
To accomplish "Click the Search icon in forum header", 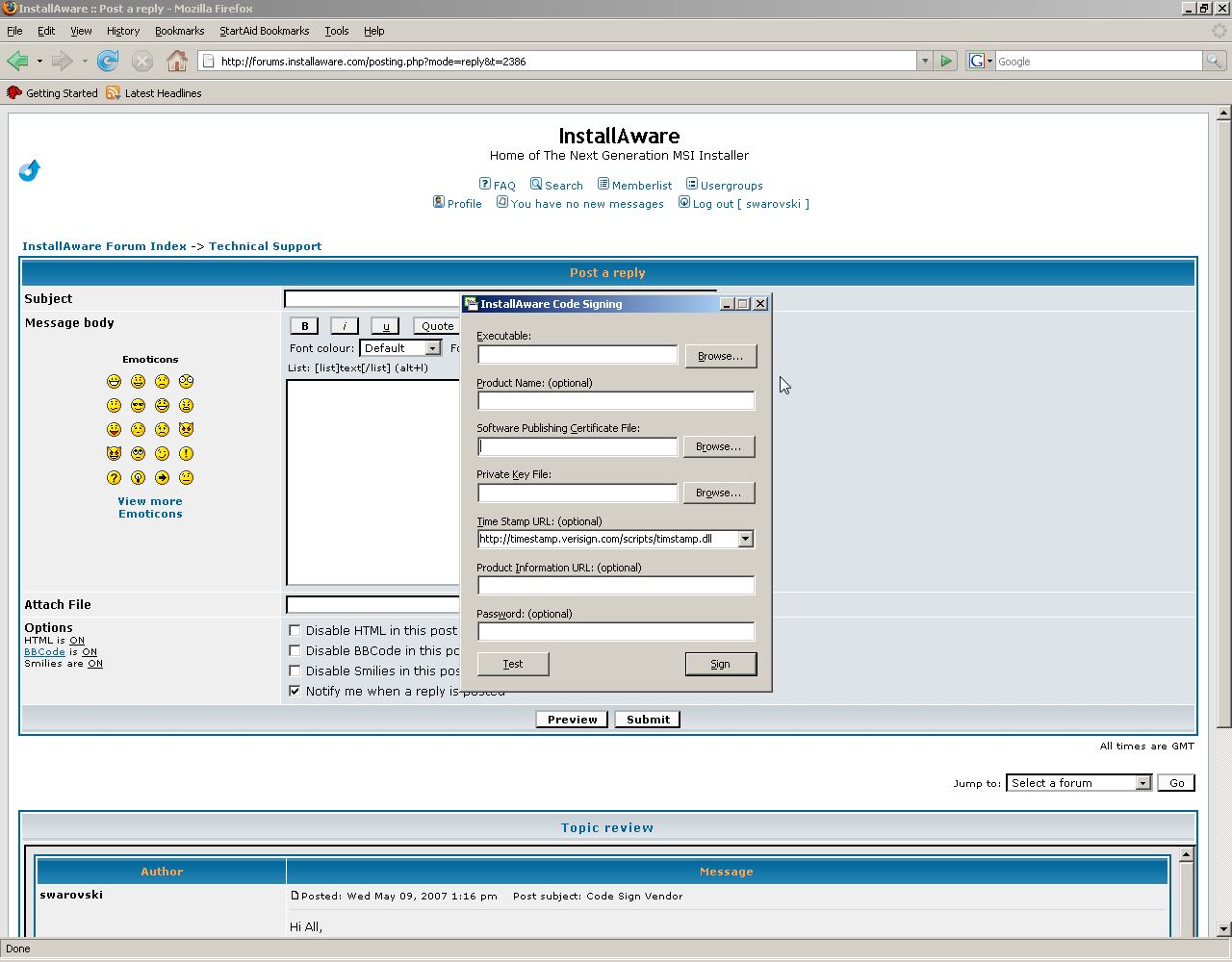I will pos(536,184).
